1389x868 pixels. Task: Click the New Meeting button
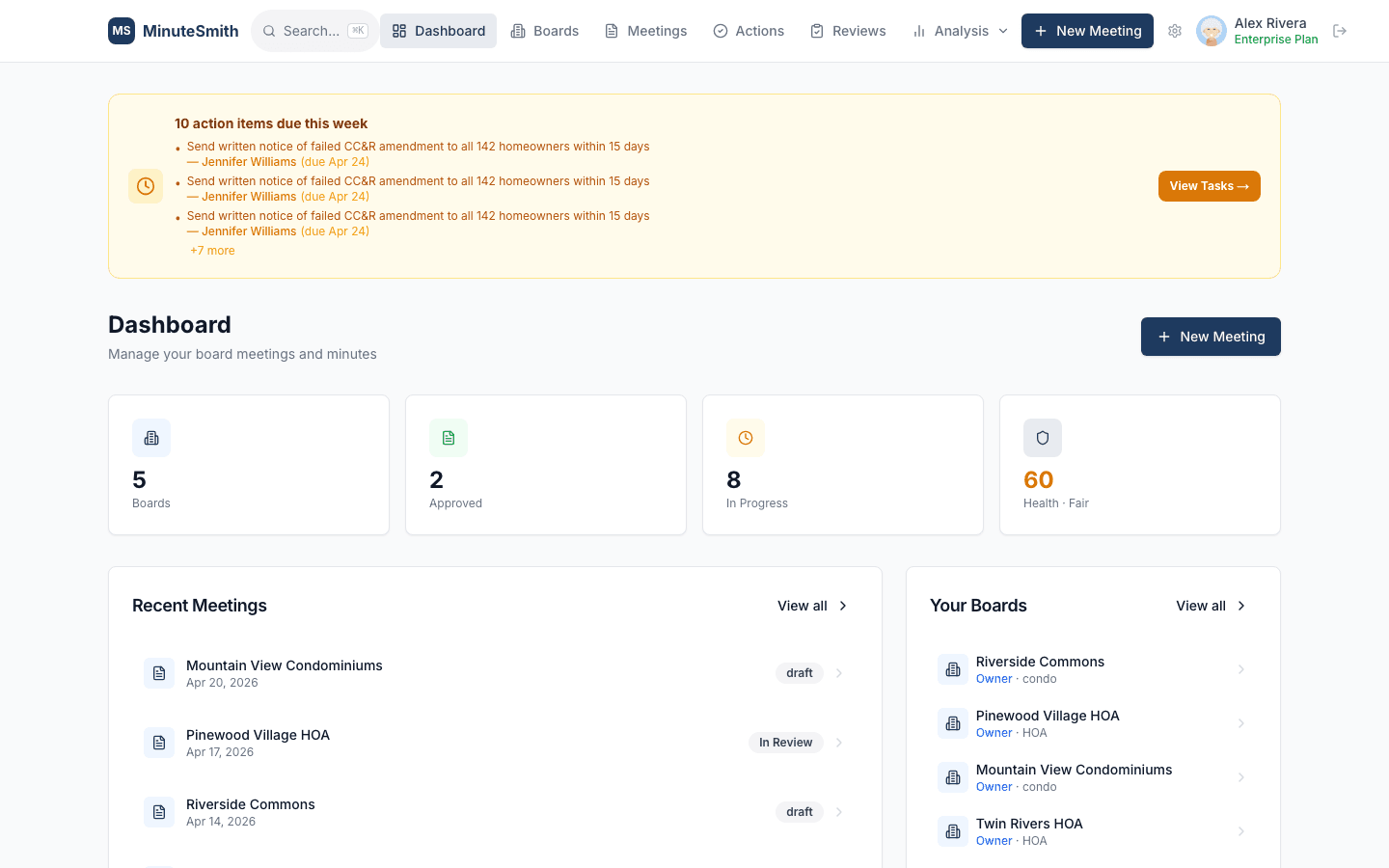(x=1087, y=31)
